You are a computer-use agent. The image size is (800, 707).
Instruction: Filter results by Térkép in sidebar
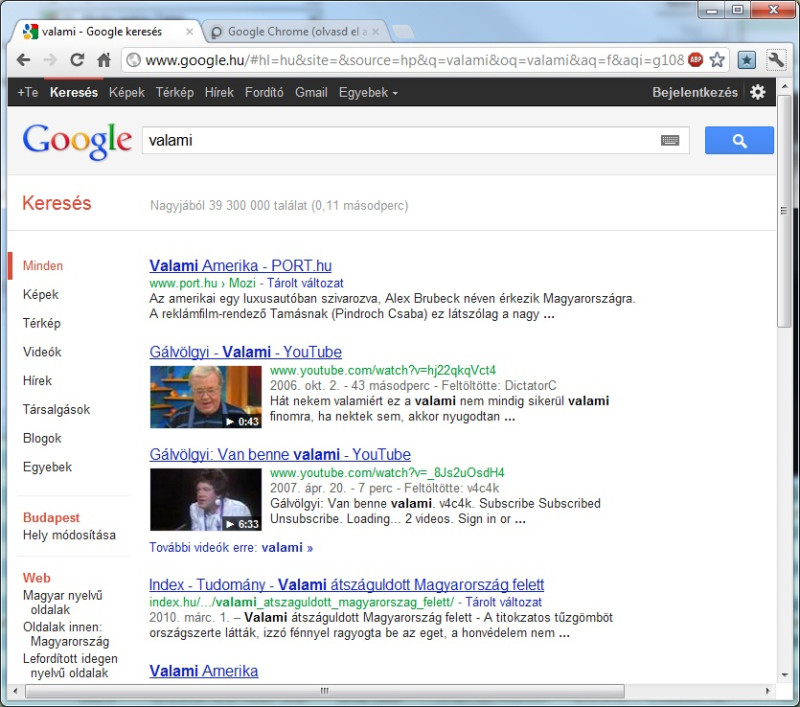point(42,323)
